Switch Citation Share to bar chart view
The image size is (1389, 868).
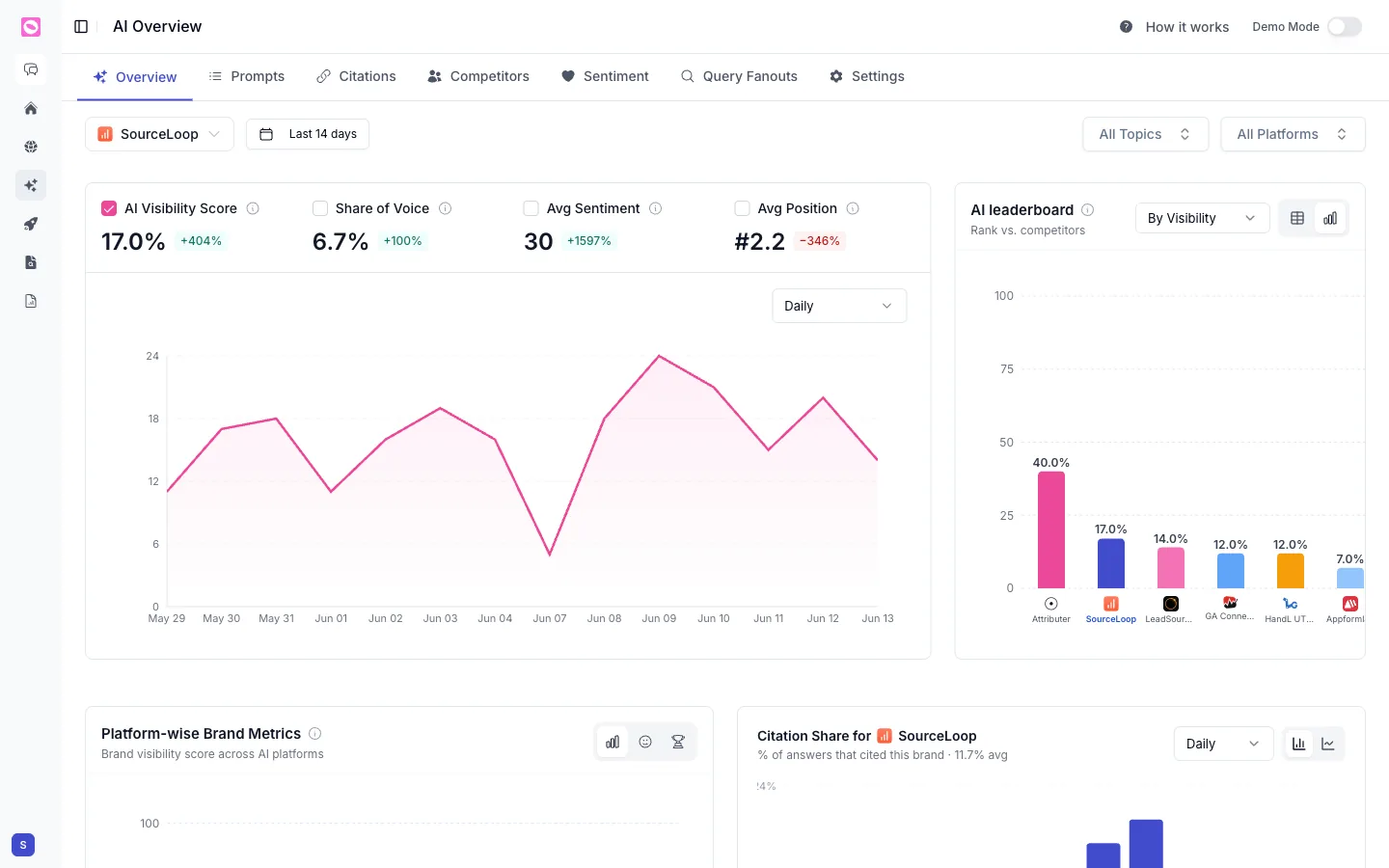[x=1298, y=744]
